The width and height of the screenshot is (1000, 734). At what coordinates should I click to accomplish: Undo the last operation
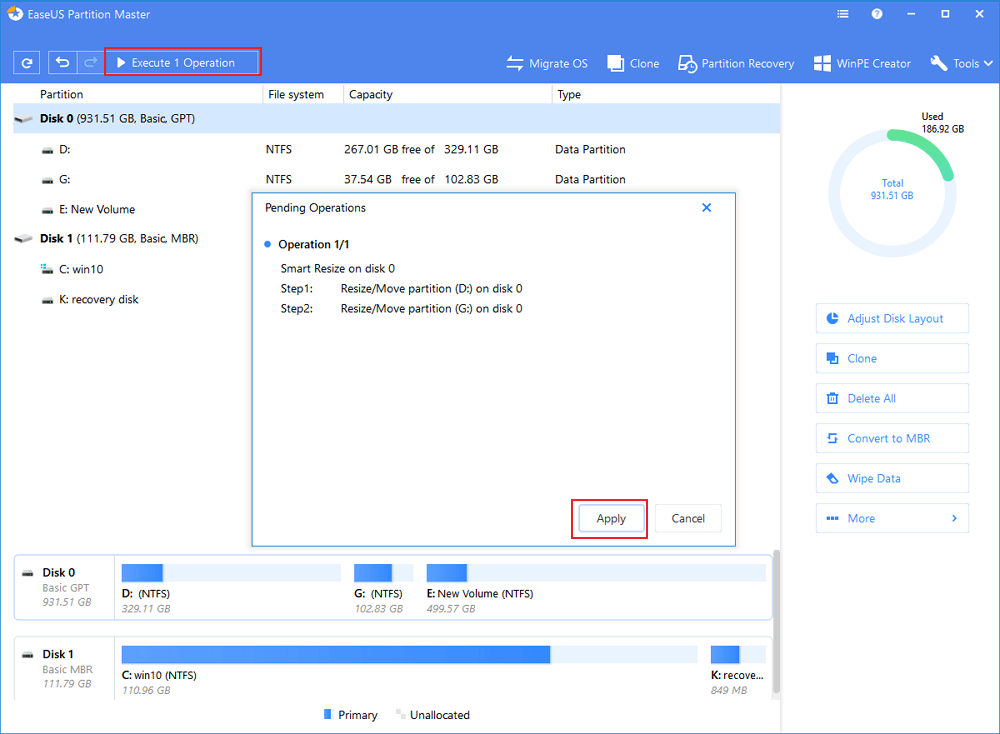[x=62, y=62]
